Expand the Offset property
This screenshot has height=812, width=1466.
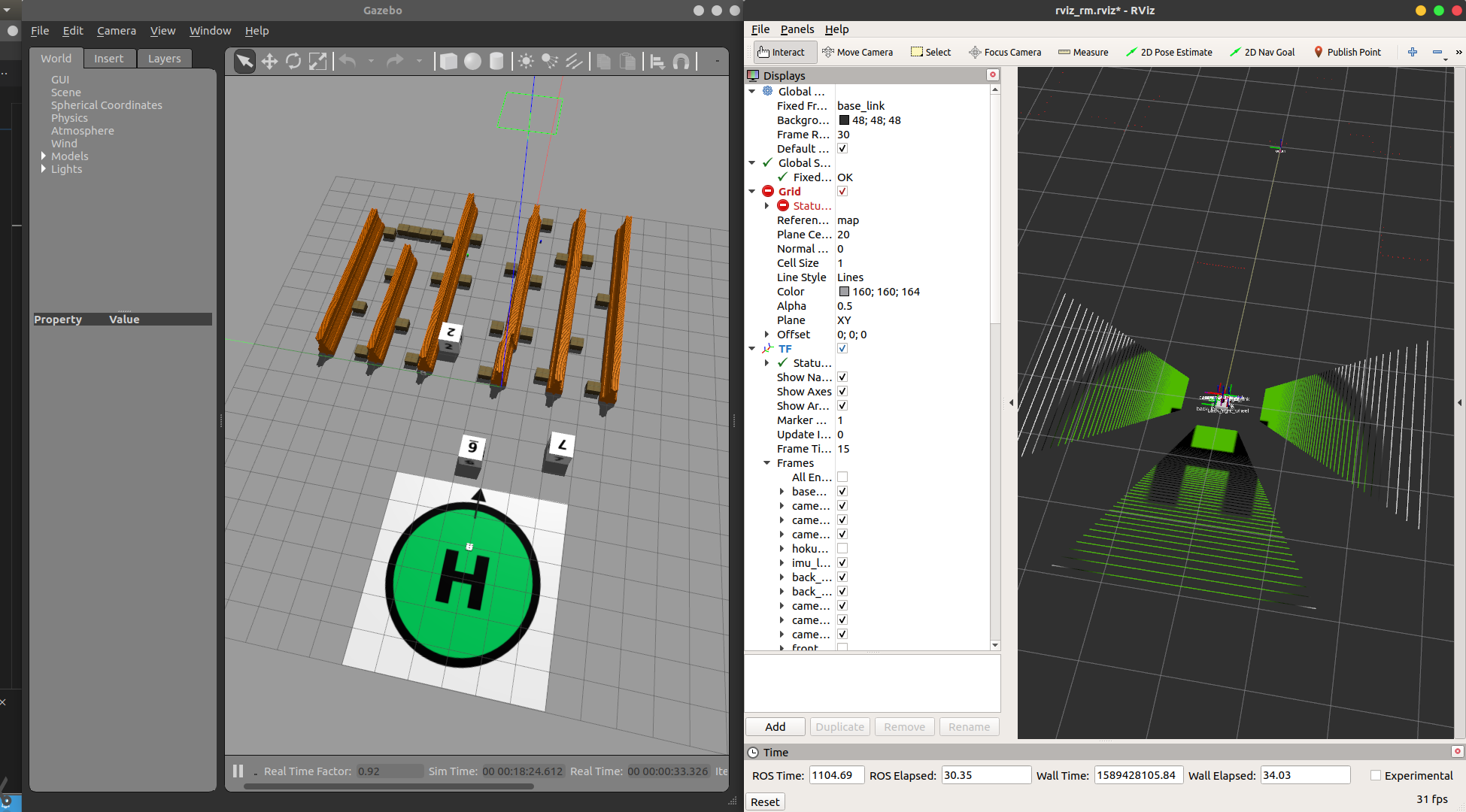click(x=766, y=335)
